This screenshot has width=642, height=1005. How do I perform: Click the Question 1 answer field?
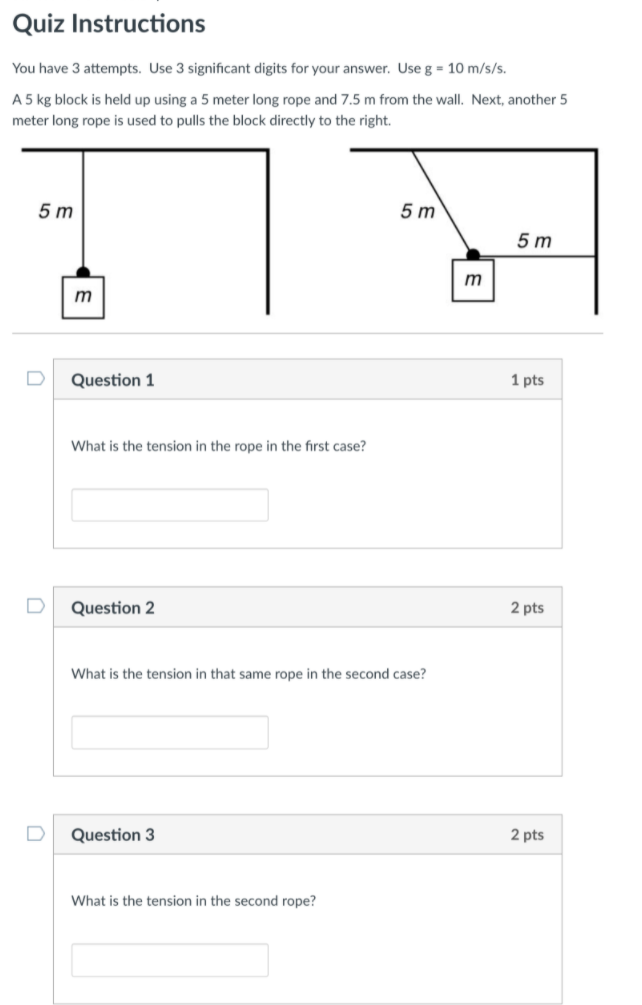(x=170, y=505)
